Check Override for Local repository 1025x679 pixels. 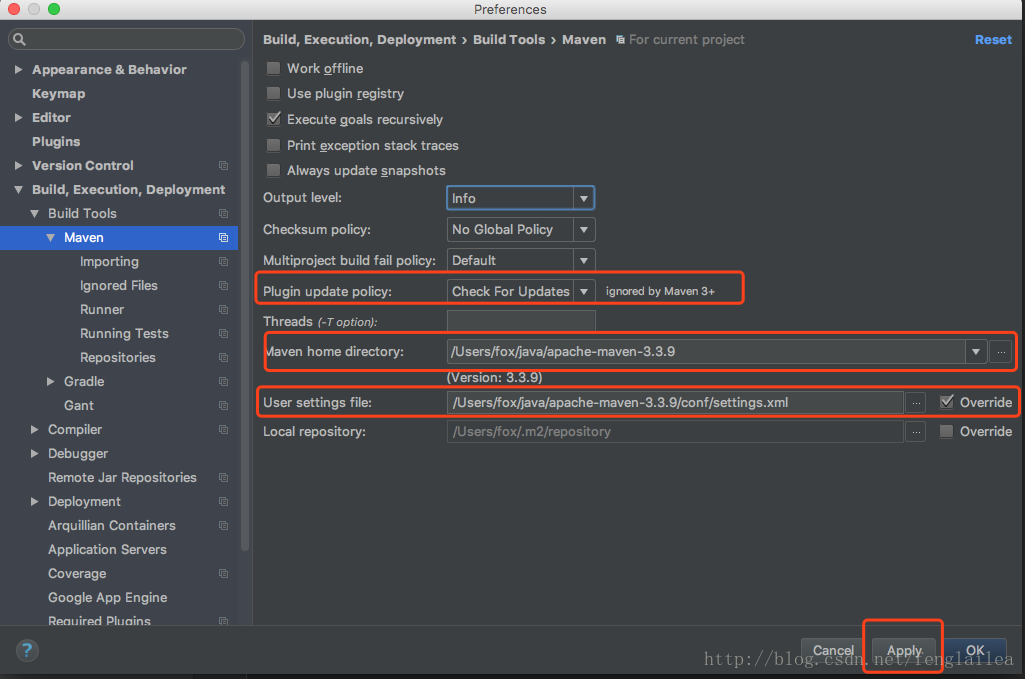946,431
